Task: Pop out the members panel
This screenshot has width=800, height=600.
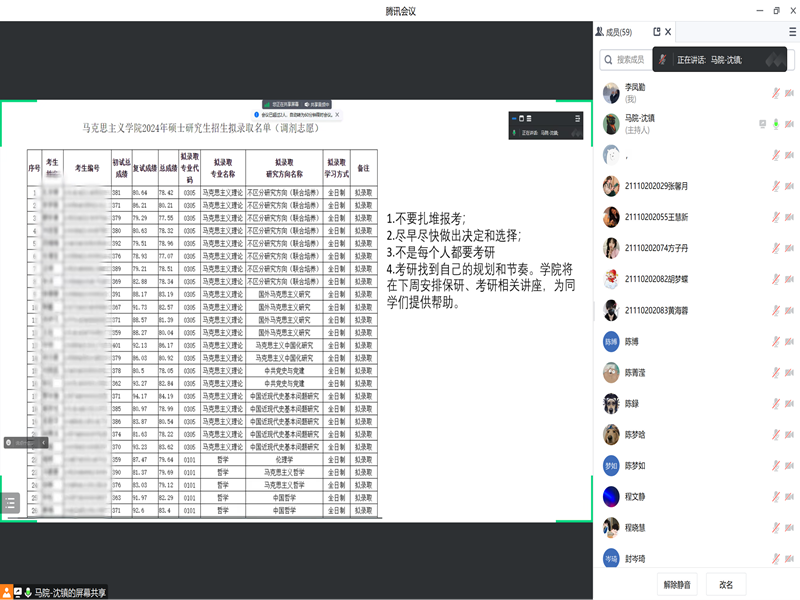Action: point(657,32)
